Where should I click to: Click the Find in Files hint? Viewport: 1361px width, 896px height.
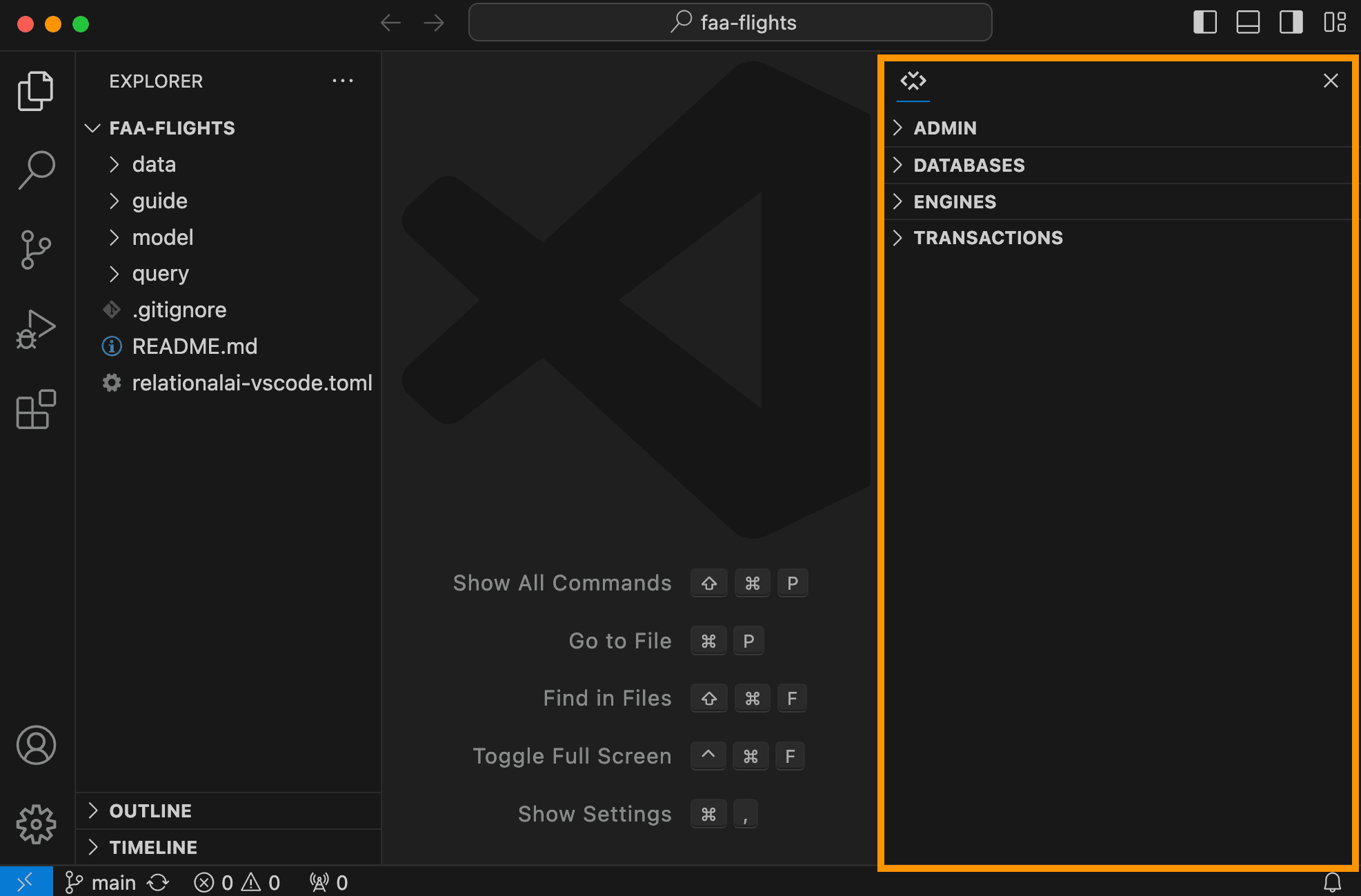(607, 699)
